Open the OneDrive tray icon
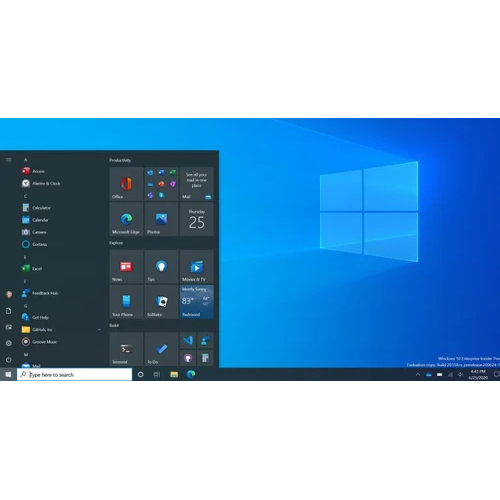The height and width of the screenshot is (500, 500). coord(429,375)
